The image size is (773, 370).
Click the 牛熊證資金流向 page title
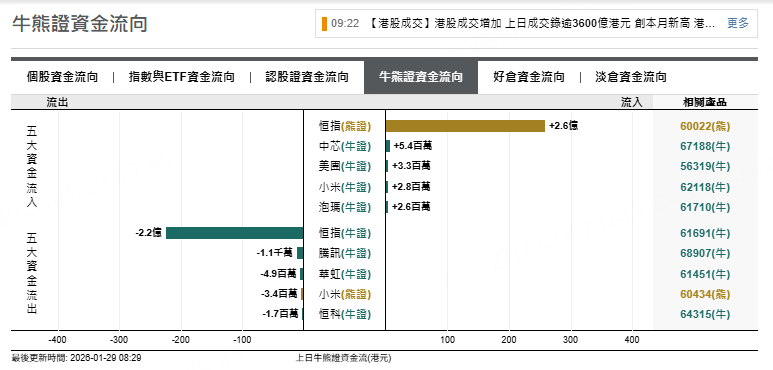tap(80, 24)
